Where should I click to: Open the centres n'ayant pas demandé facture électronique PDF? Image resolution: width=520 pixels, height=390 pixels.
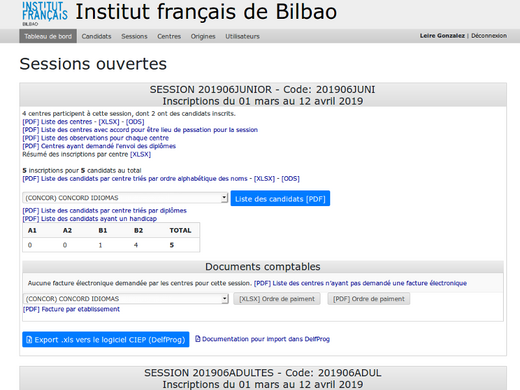tap(360, 283)
